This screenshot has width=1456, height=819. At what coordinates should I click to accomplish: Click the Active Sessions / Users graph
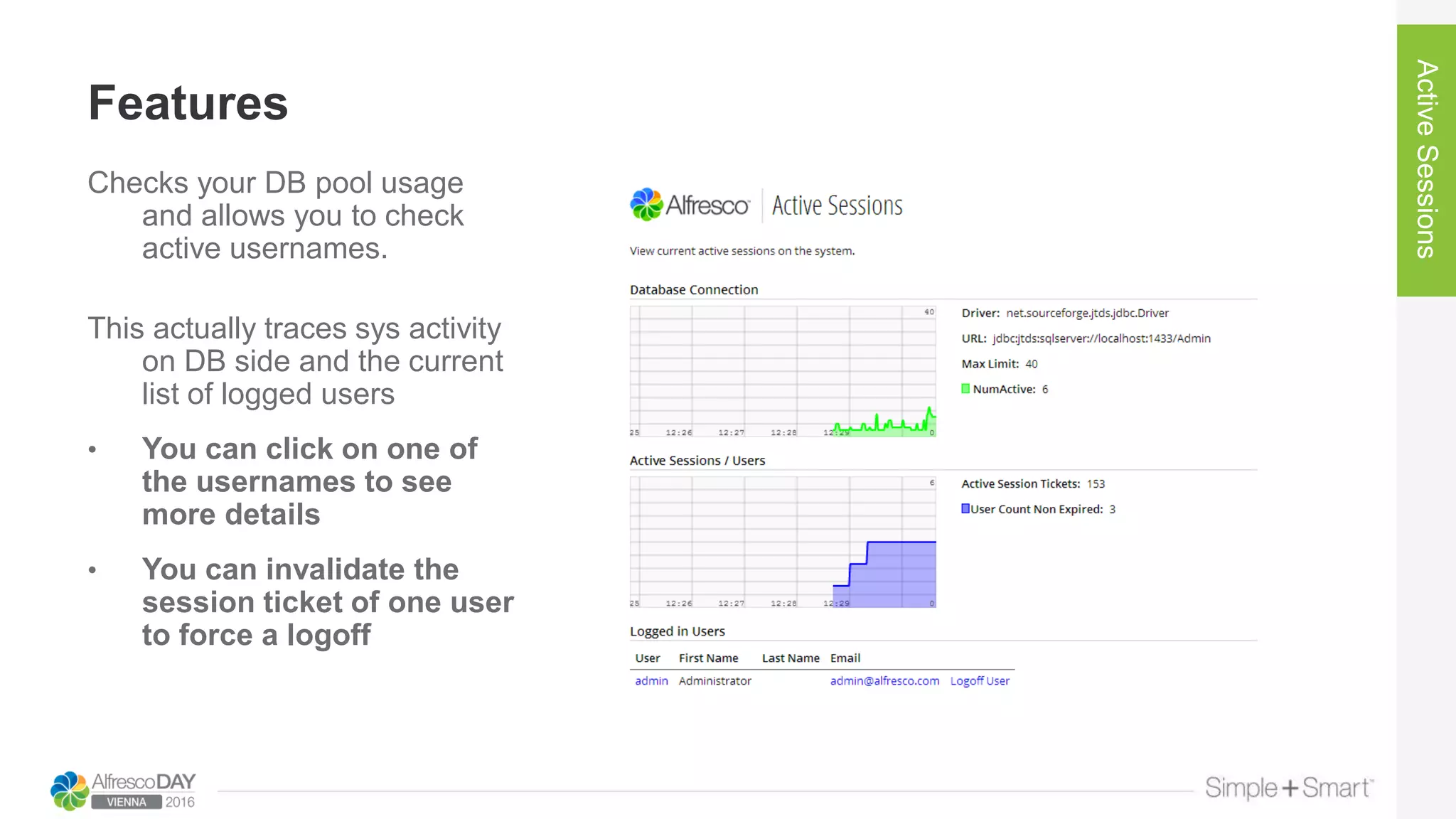point(783,542)
